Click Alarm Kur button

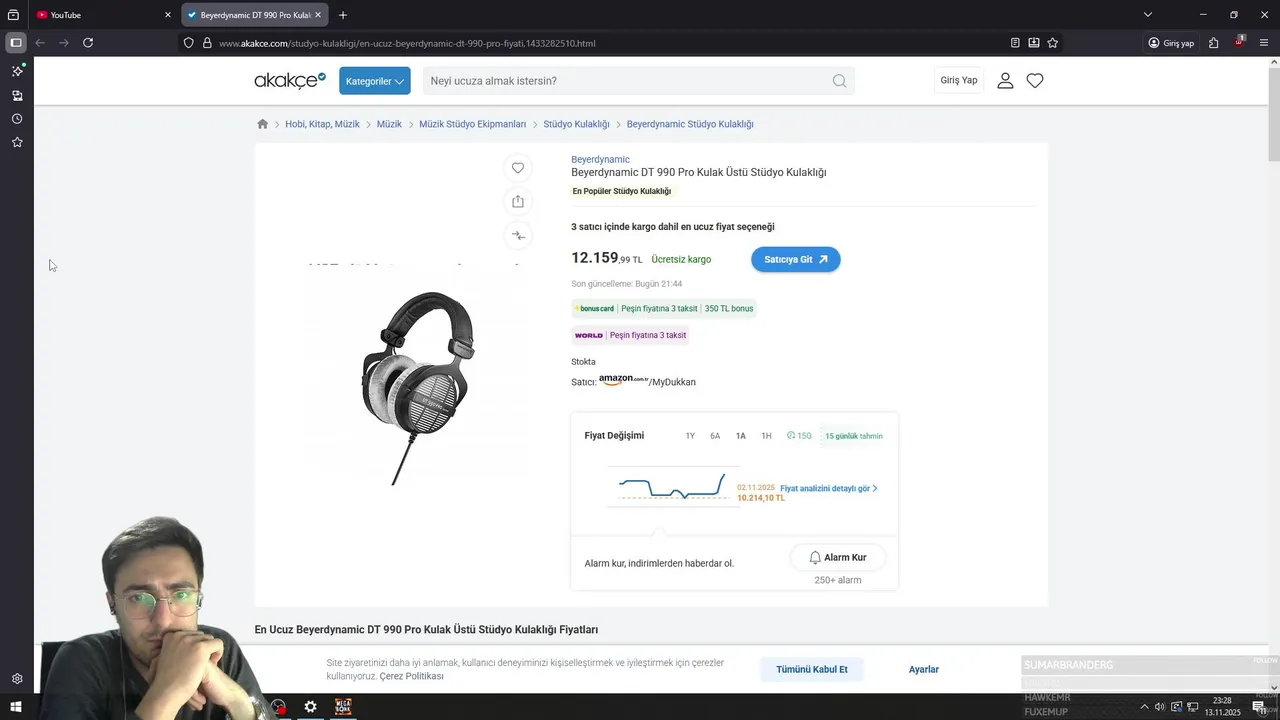[x=838, y=557]
